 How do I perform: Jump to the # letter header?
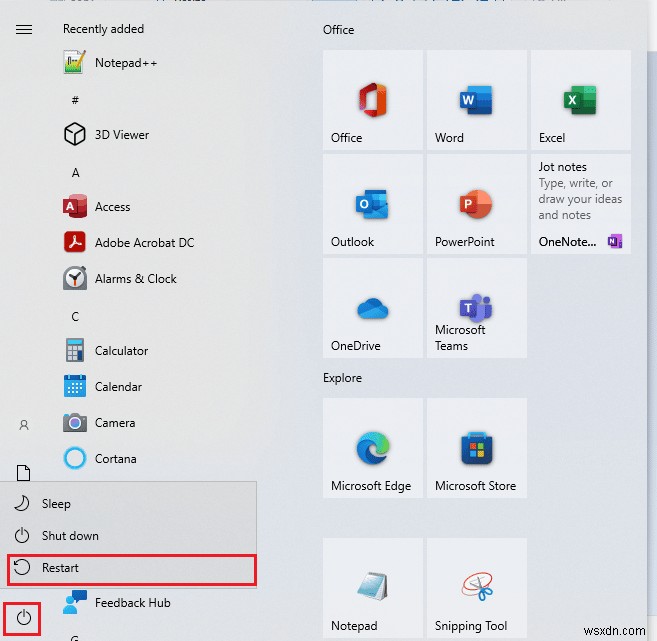(75, 100)
